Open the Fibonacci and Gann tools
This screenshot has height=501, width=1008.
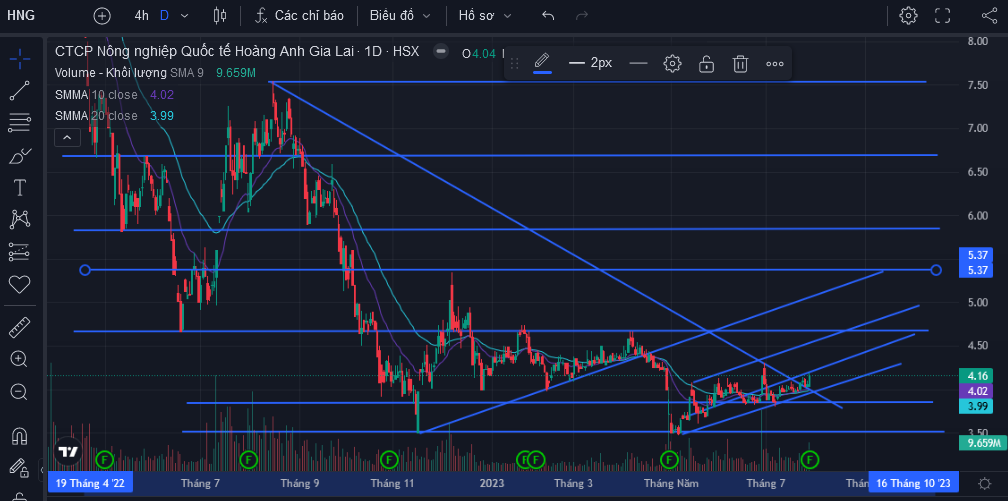[20, 122]
